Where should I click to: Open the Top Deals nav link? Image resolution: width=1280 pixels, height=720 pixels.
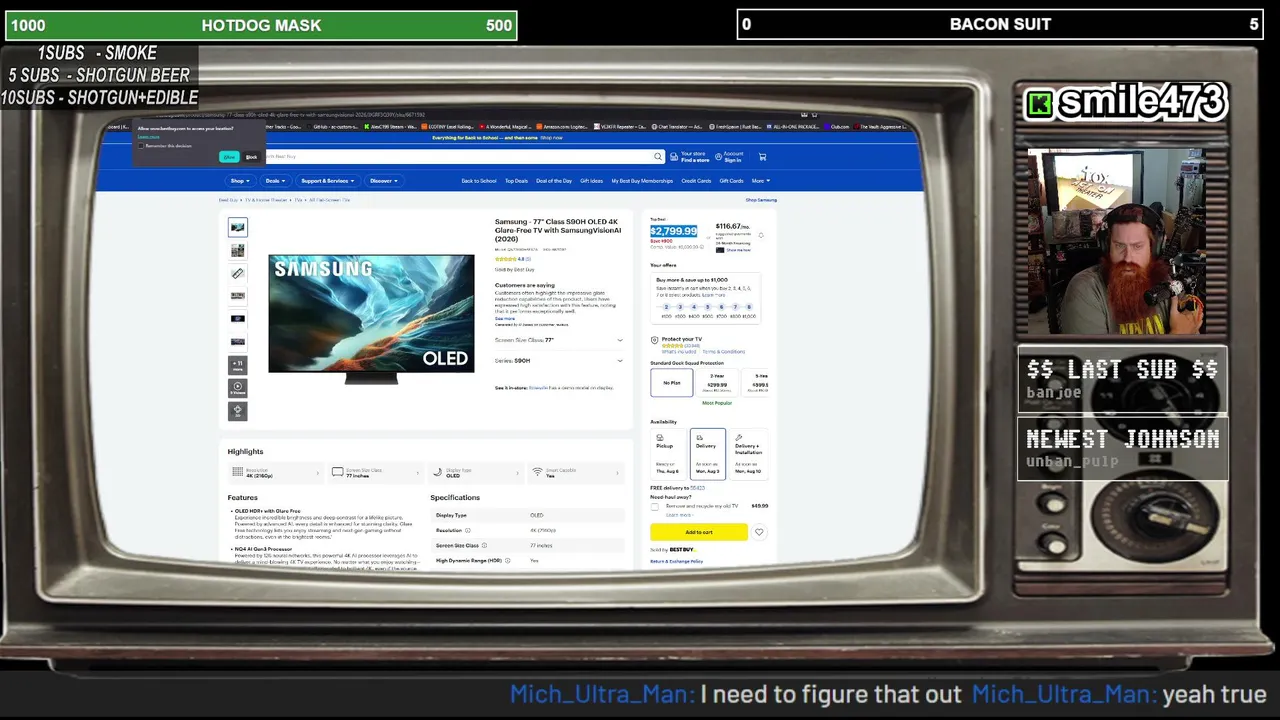tap(516, 181)
